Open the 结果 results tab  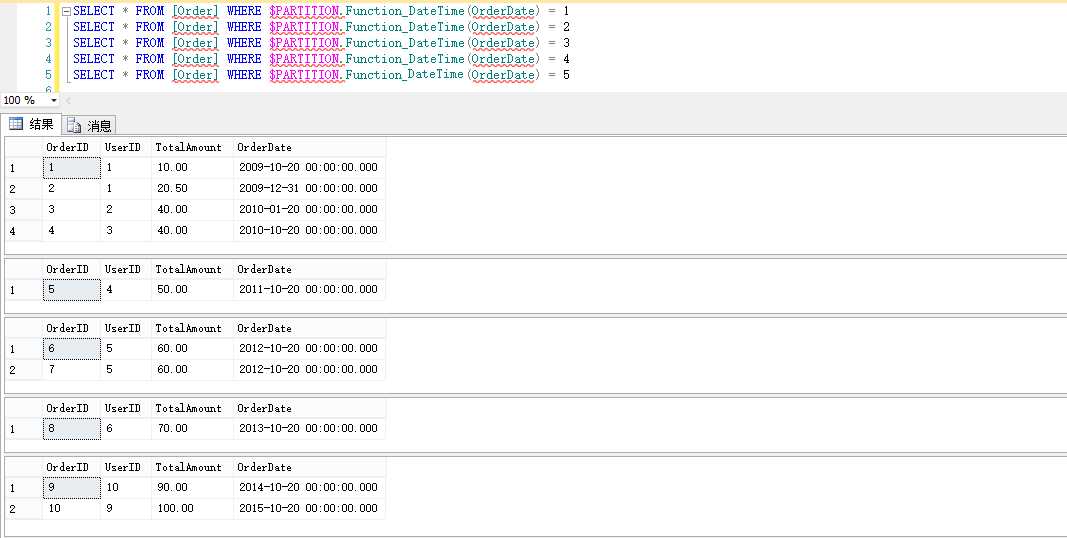31,124
